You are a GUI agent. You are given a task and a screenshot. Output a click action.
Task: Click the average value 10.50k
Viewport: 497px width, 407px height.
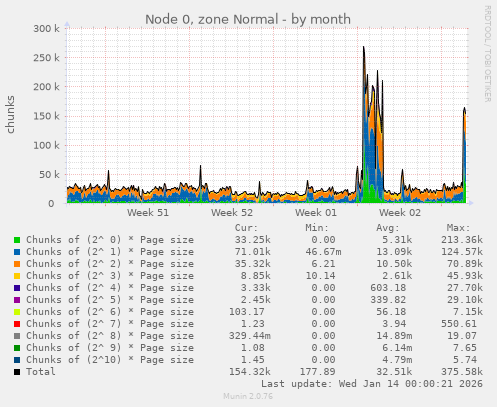(394, 264)
